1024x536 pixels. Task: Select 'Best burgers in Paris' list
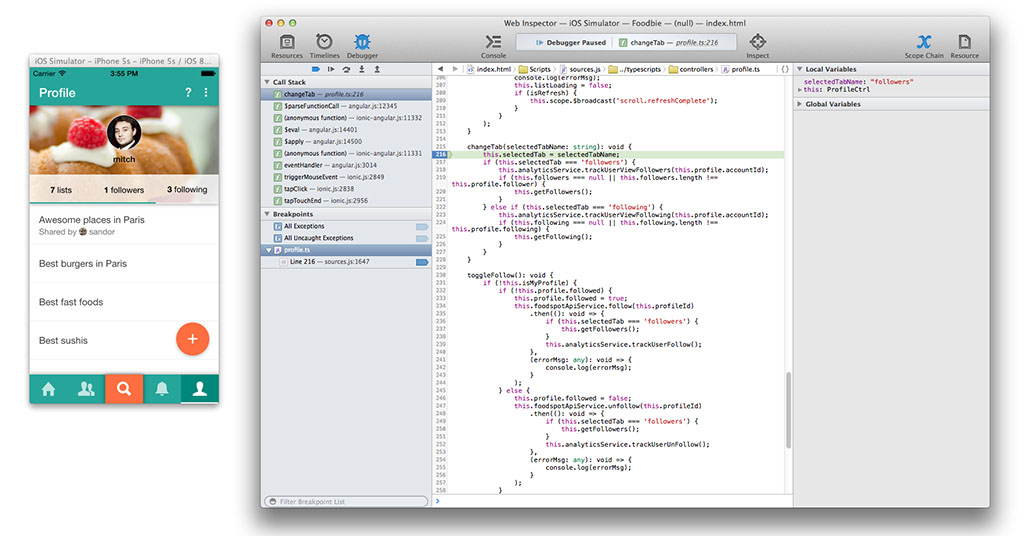(83, 264)
